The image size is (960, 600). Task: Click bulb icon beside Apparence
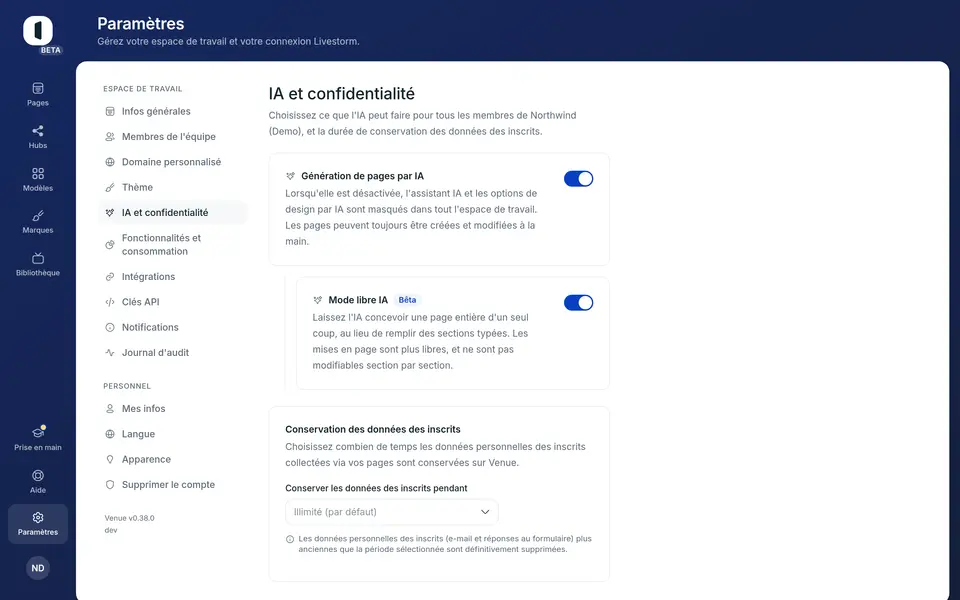click(110, 459)
